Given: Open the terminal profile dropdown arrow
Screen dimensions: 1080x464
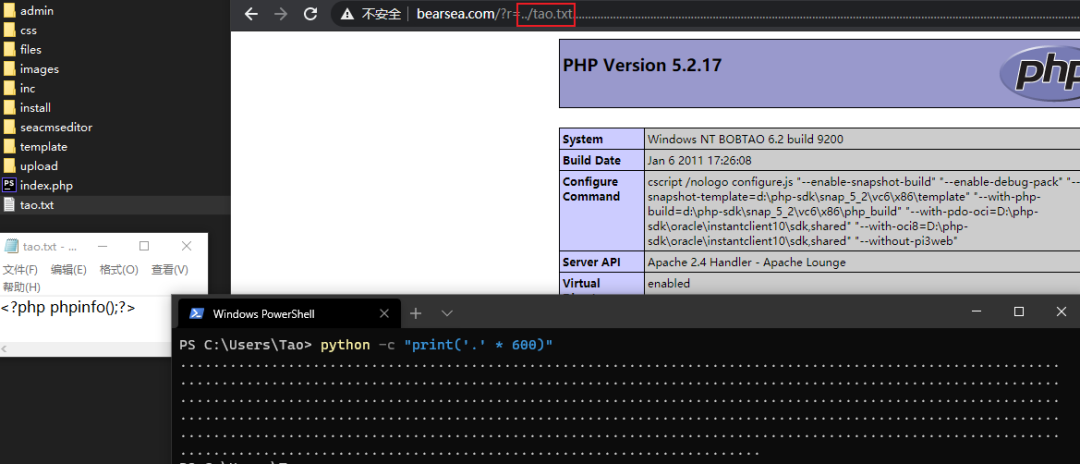Looking at the screenshot, I should pyautogui.click(x=447, y=313).
